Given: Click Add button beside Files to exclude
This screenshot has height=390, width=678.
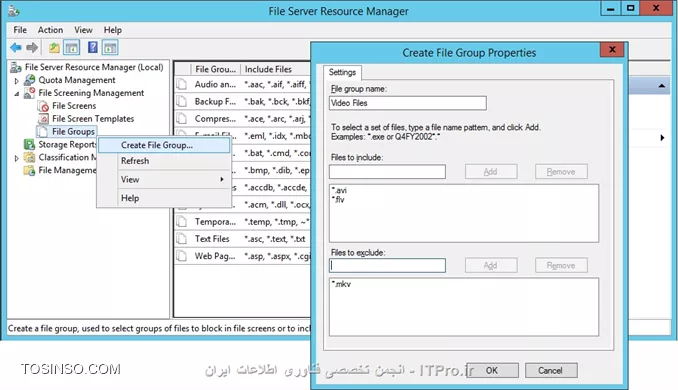Looking at the screenshot, I should (491, 265).
